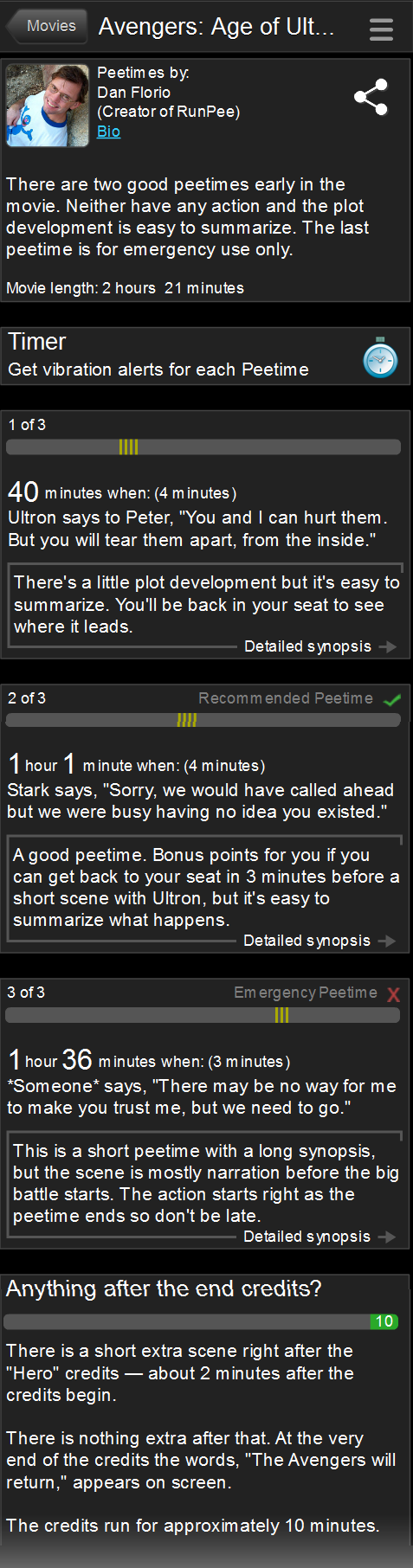Tap the arrow beside the first Detailed synopsis
413x1568 pixels.
point(388,646)
